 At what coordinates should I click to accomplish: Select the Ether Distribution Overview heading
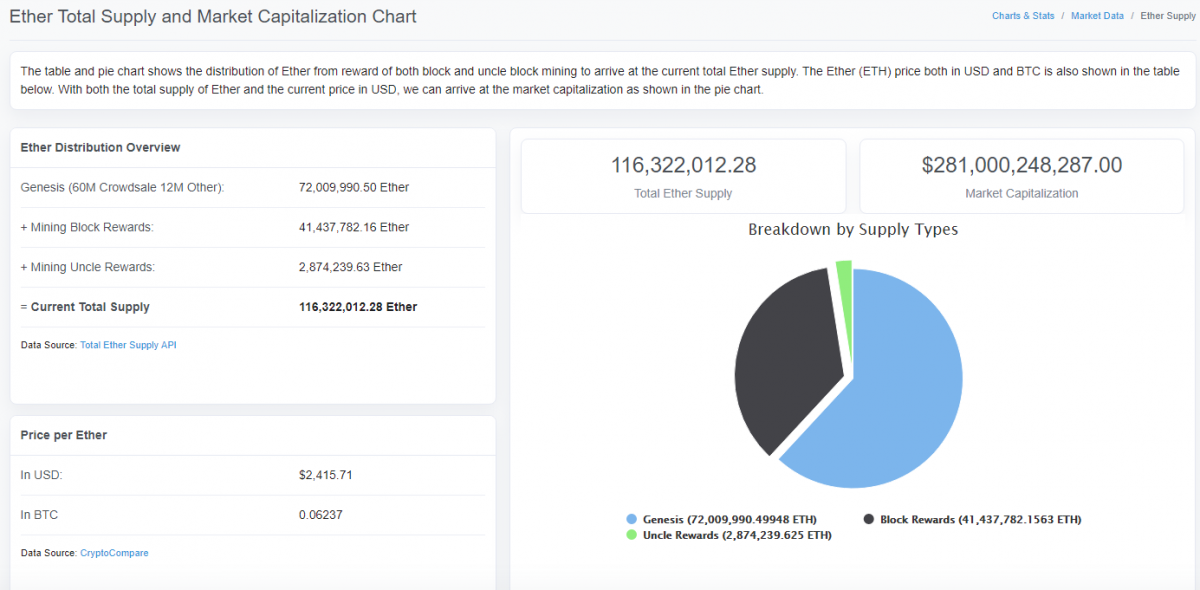(x=100, y=147)
